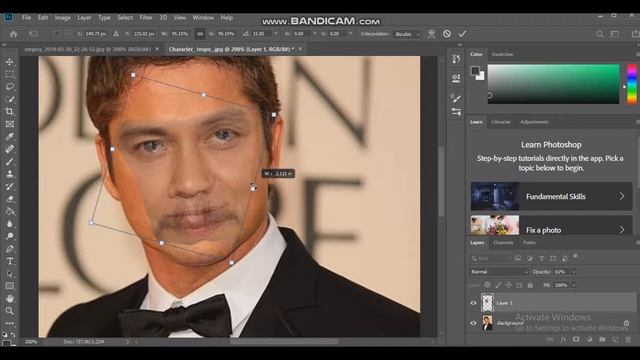640x360 pixels.
Task: Select the Crop tool
Action: coord(9,112)
